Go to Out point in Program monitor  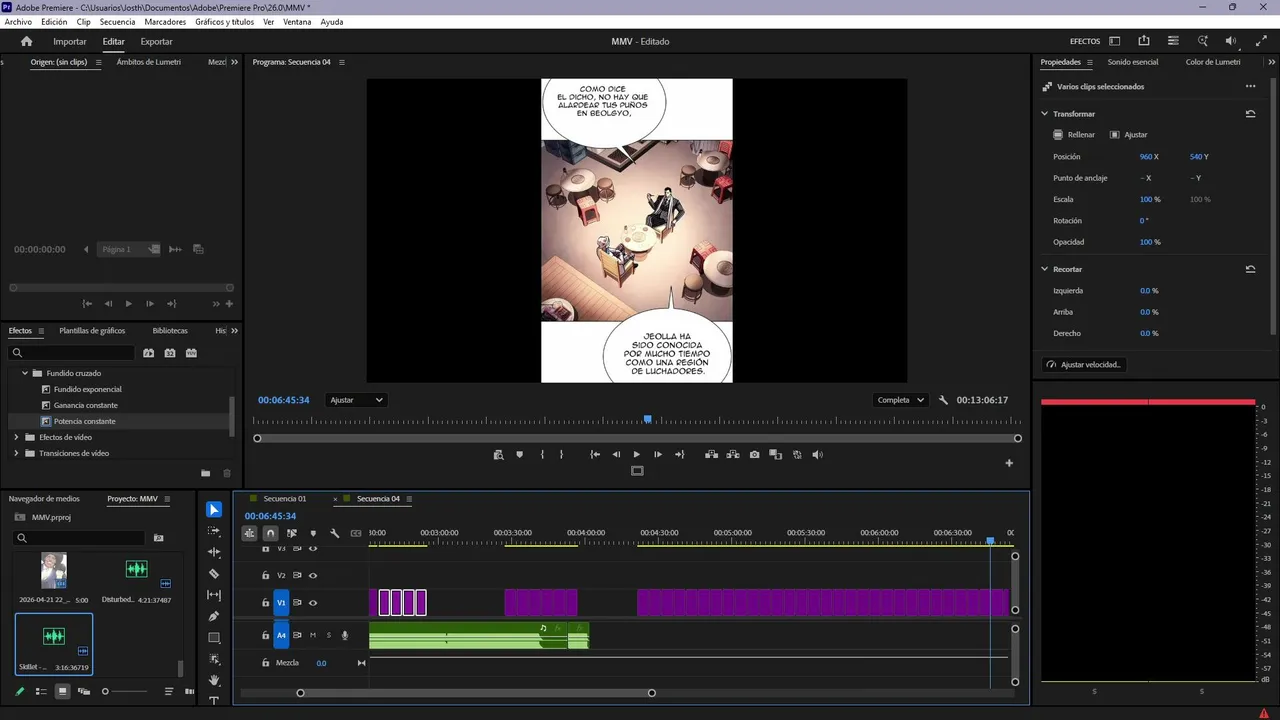[680, 454]
